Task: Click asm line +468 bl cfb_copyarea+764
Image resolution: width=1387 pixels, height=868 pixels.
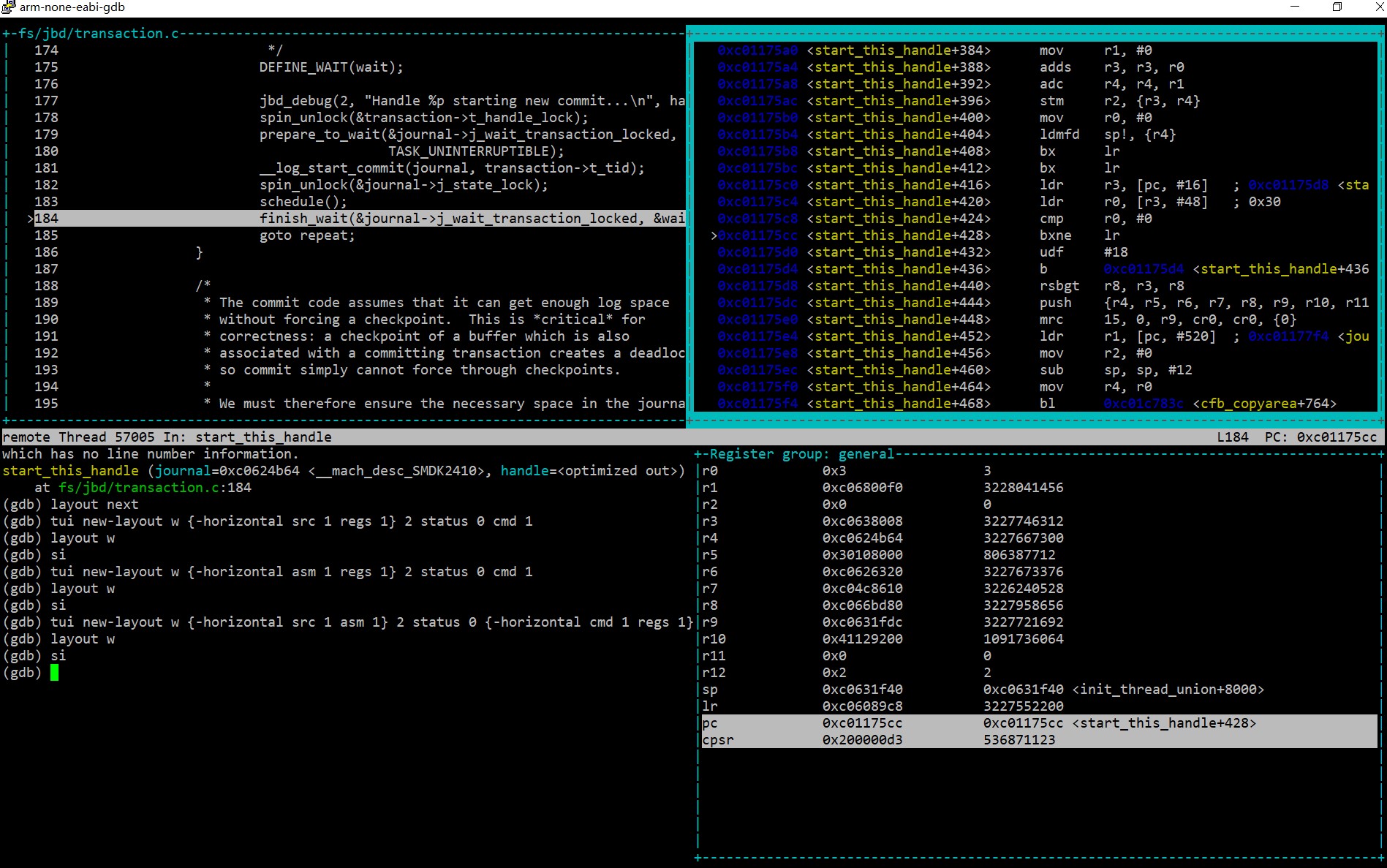Action: coord(1027,404)
